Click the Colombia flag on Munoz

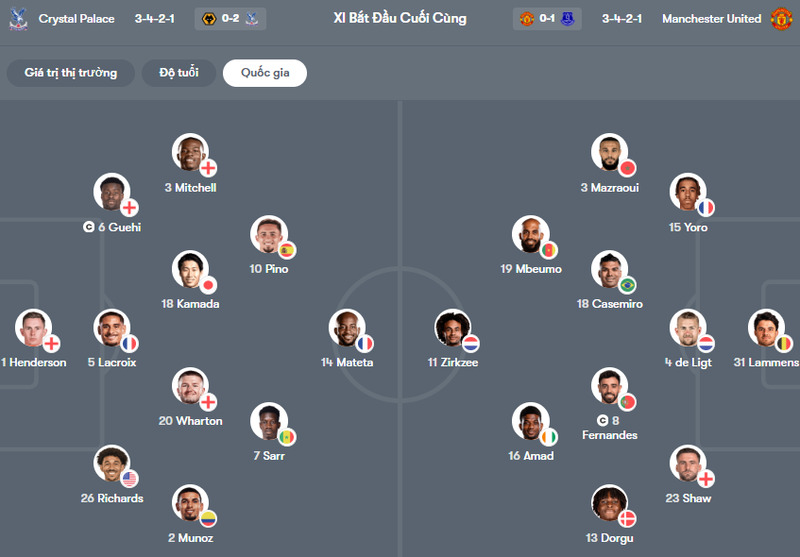click(208, 518)
